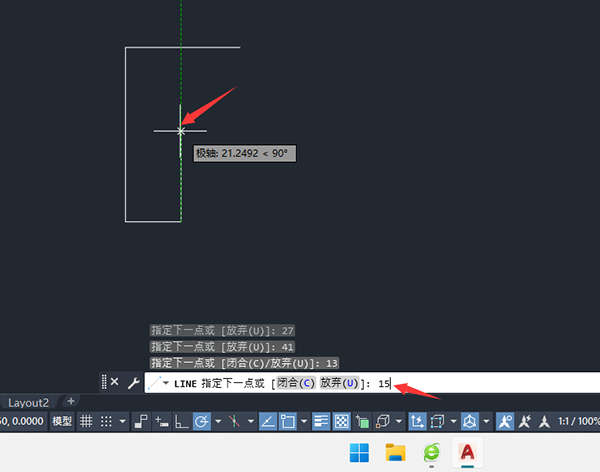The height and width of the screenshot is (472, 600).
Task: Toggle selection filtering icon
Action: 437,421
